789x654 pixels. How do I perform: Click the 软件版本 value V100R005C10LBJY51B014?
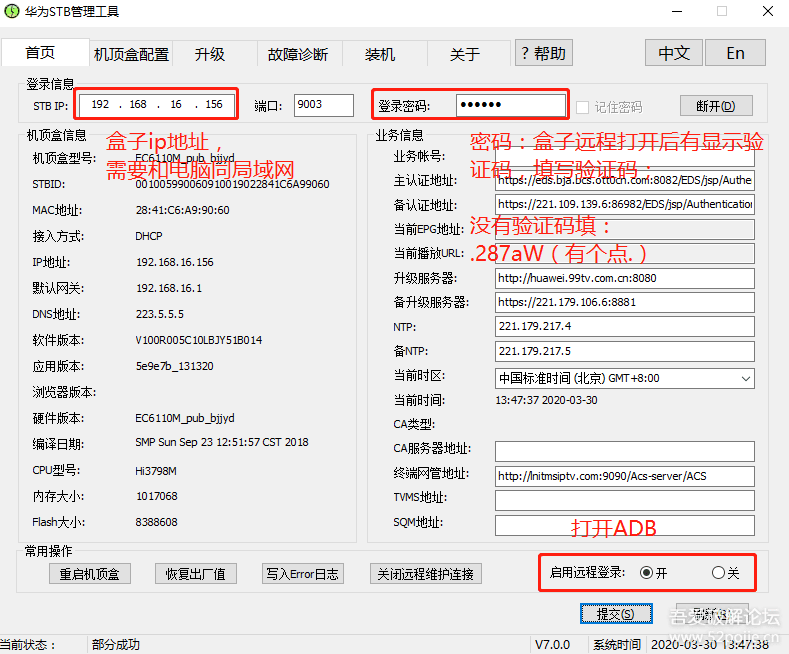(x=199, y=341)
